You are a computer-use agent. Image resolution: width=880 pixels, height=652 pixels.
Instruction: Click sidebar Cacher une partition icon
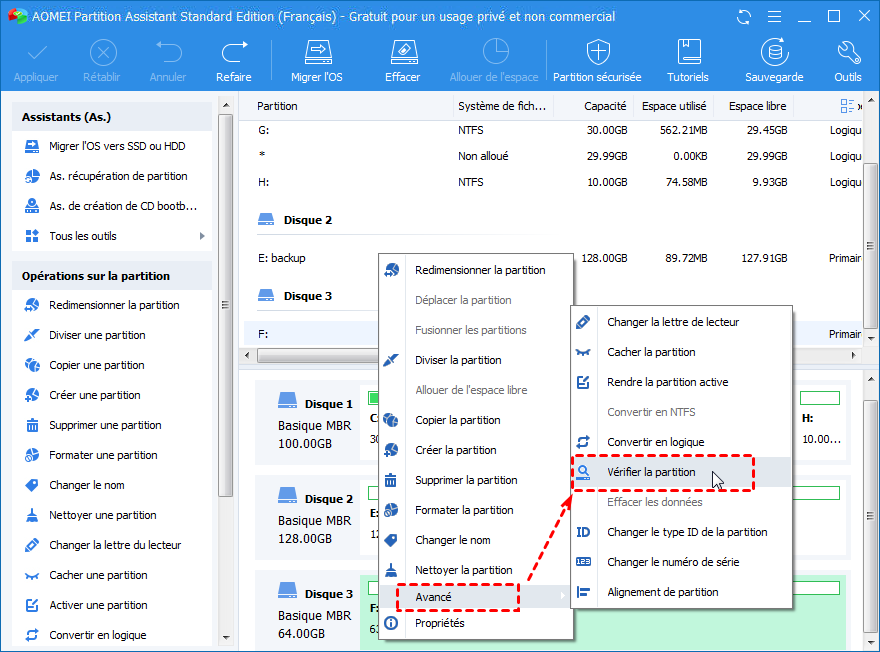tap(32, 576)
